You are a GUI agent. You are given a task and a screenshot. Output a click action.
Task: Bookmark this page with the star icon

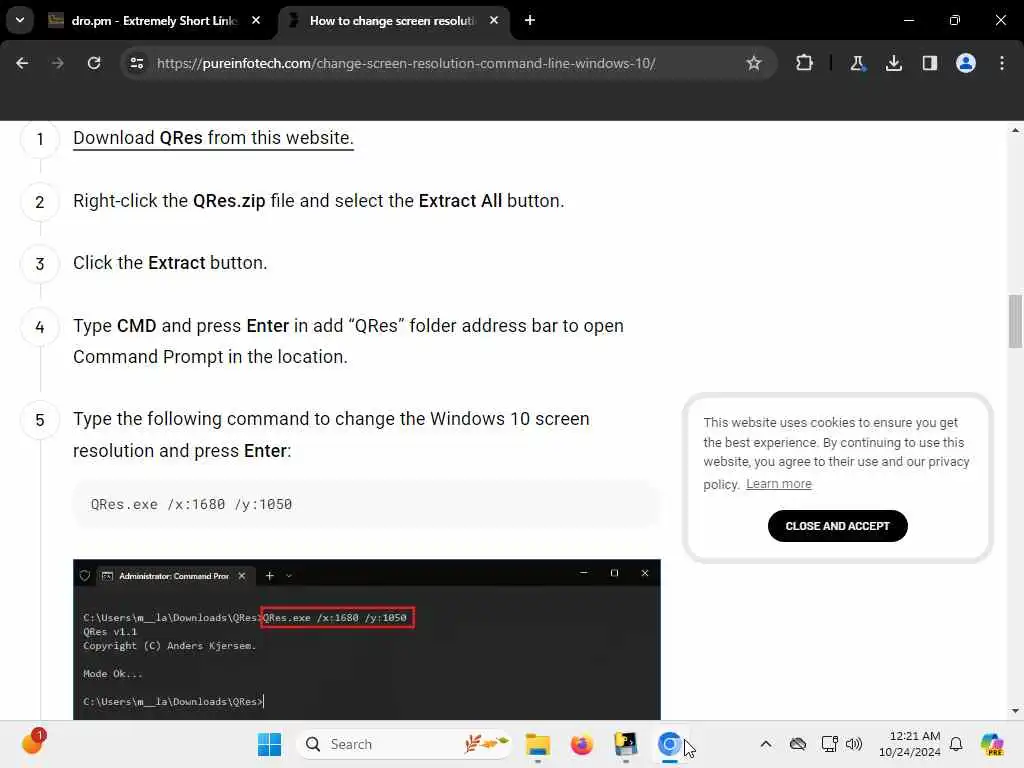click(754, 63)
